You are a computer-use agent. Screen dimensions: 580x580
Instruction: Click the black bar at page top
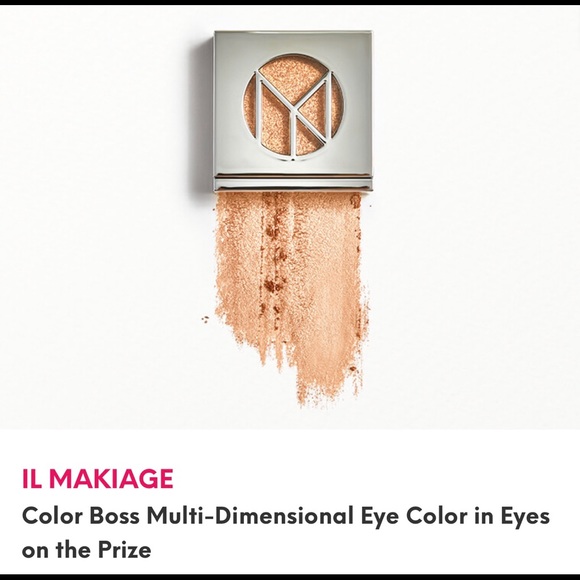pos(290,2)
